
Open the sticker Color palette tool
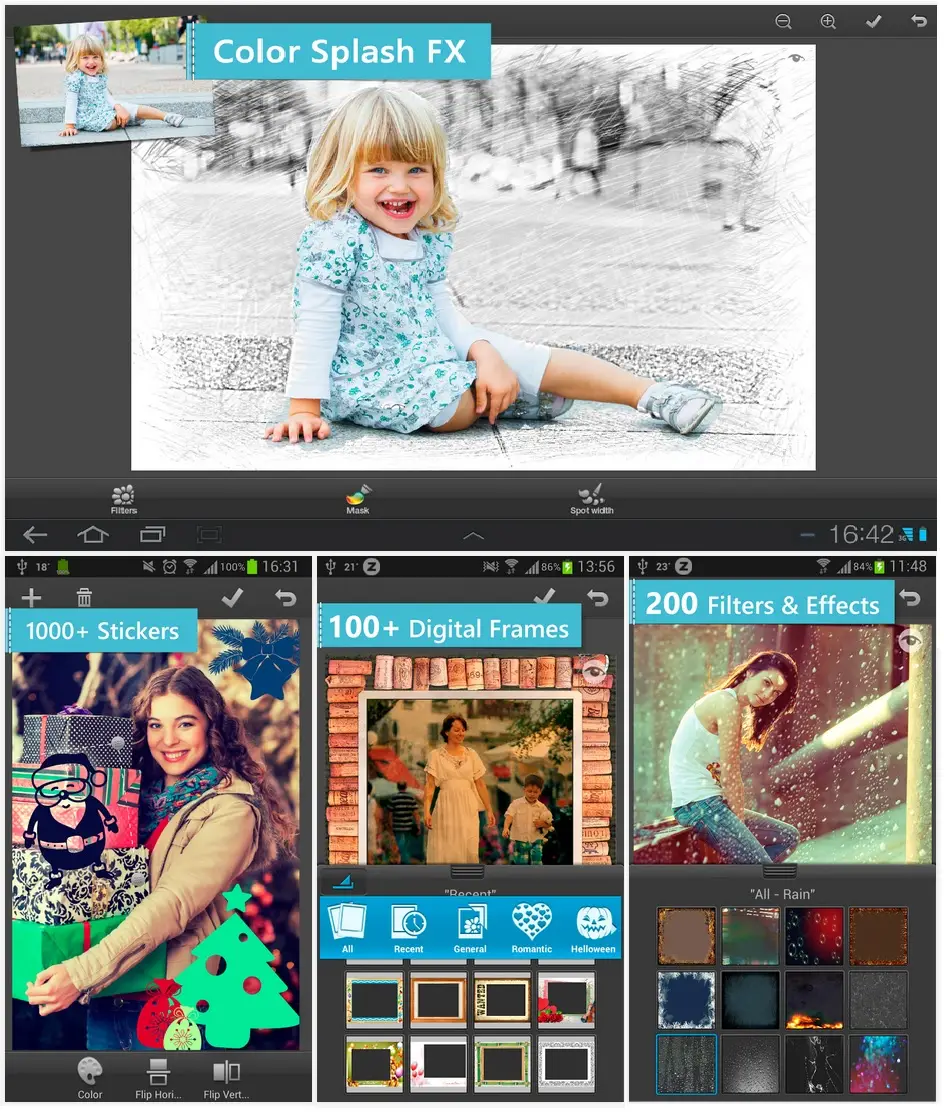point(90,1078)
